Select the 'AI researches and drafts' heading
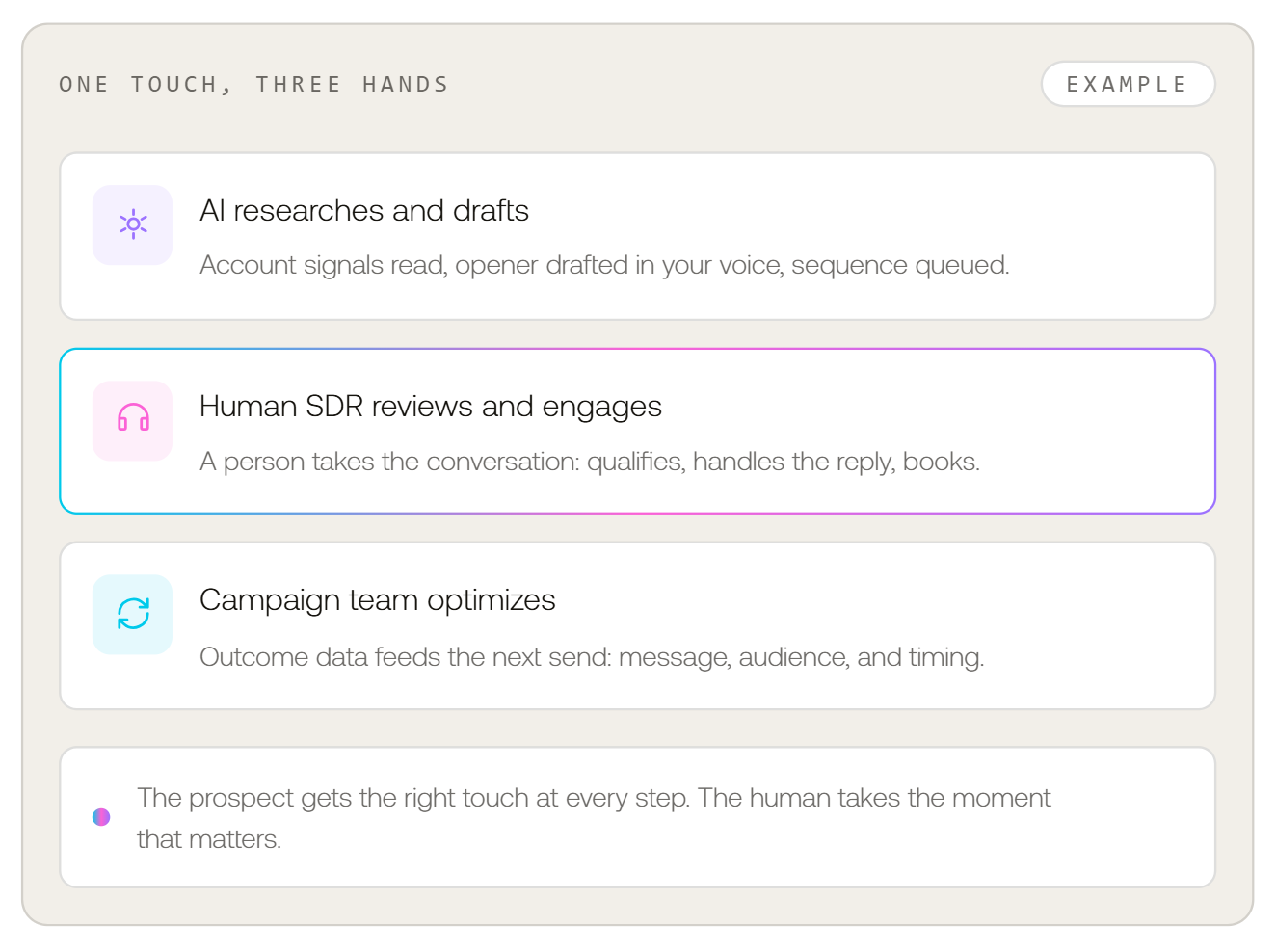This screenshot has width=1276, height=952. [364, 210]
